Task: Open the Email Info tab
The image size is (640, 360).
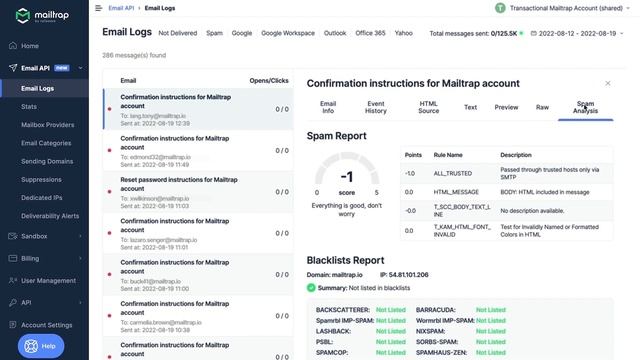Action: click(x=328, y=107)
